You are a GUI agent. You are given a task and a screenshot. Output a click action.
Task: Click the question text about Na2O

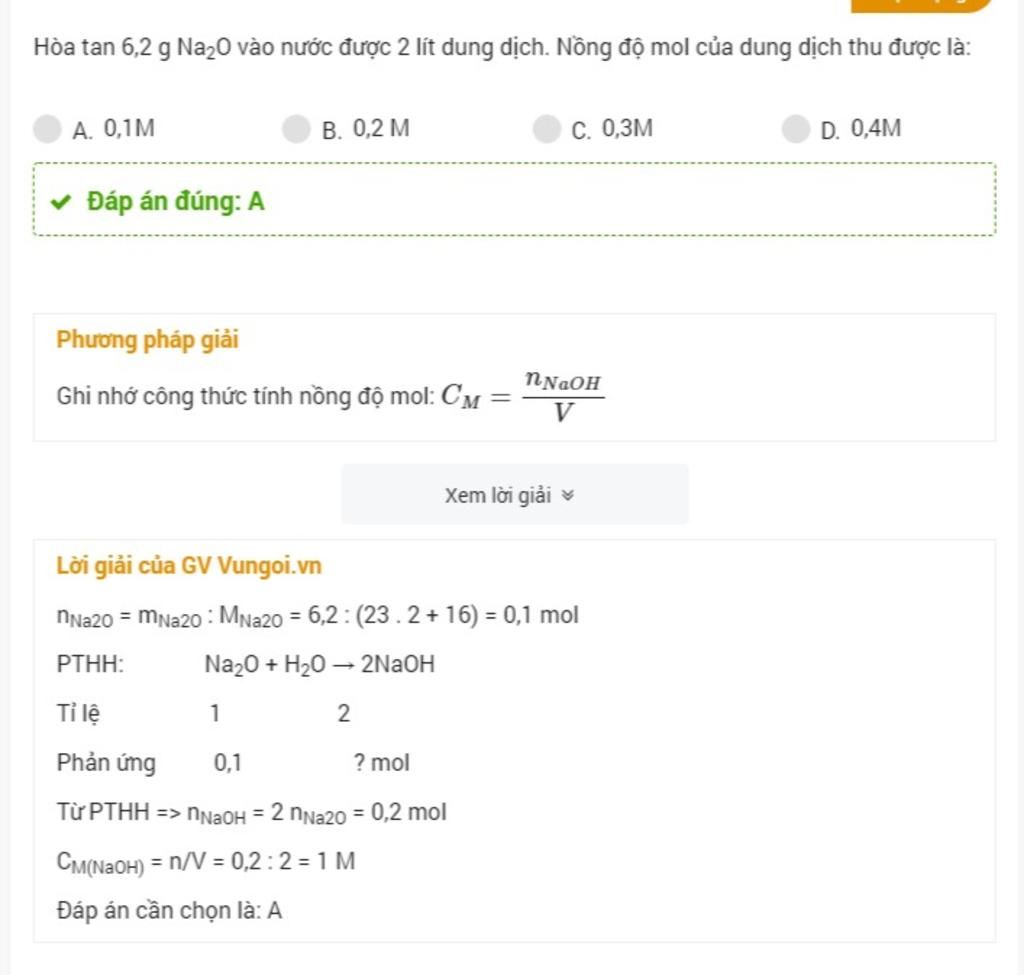pyautogui.click(x=502, y=47)
